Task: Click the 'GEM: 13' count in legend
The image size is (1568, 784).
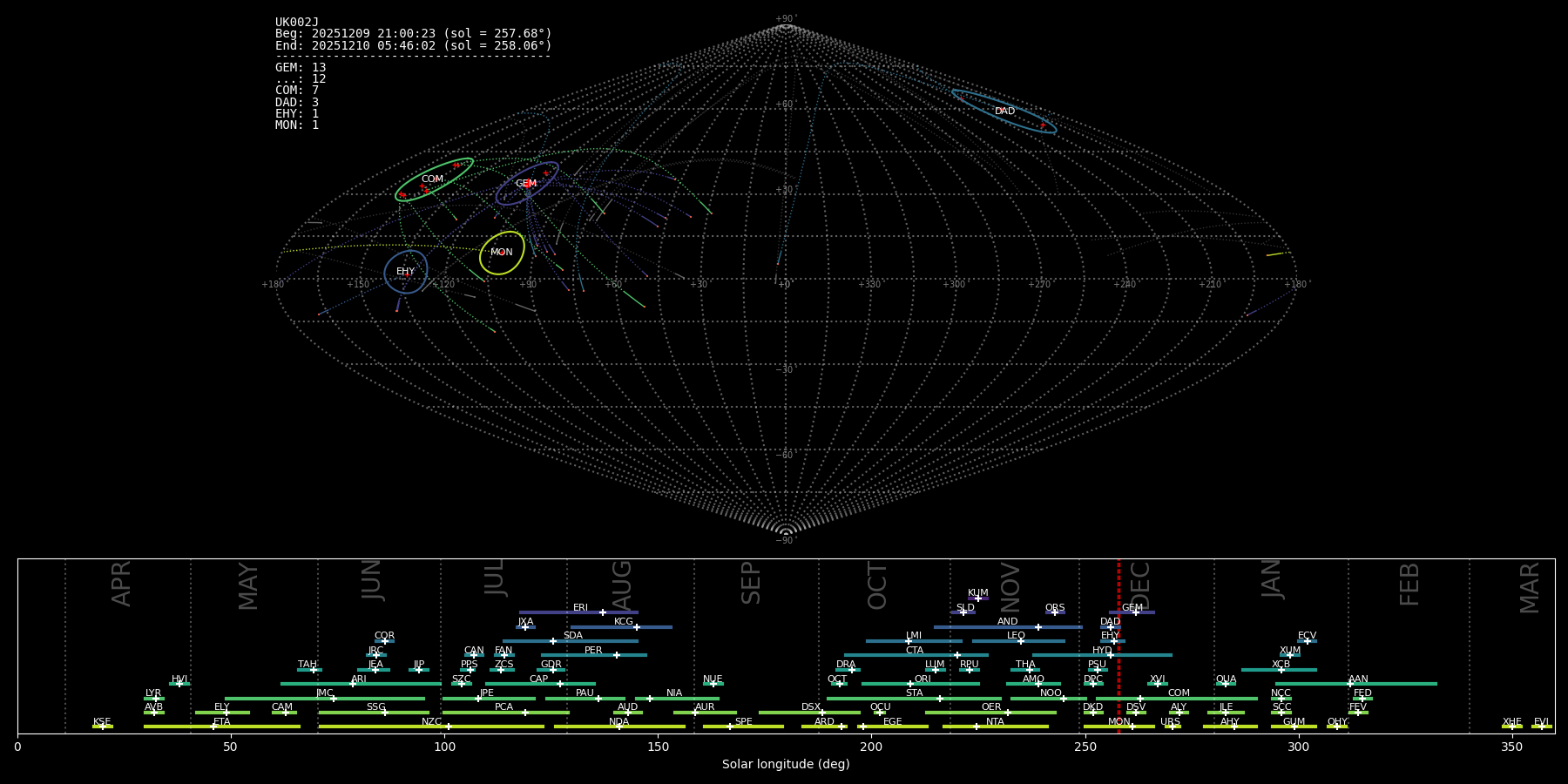Action: pos(301,68)
